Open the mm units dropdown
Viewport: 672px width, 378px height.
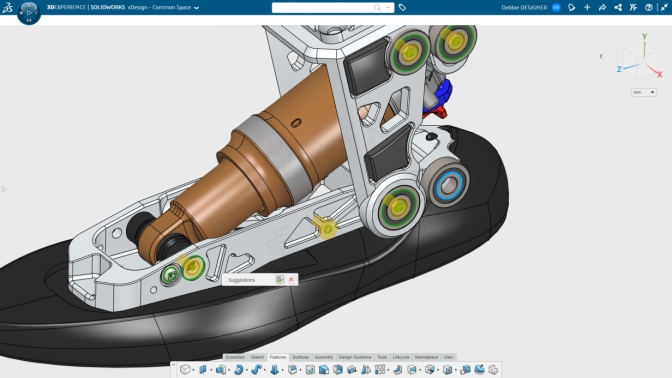tap(643, 92)
